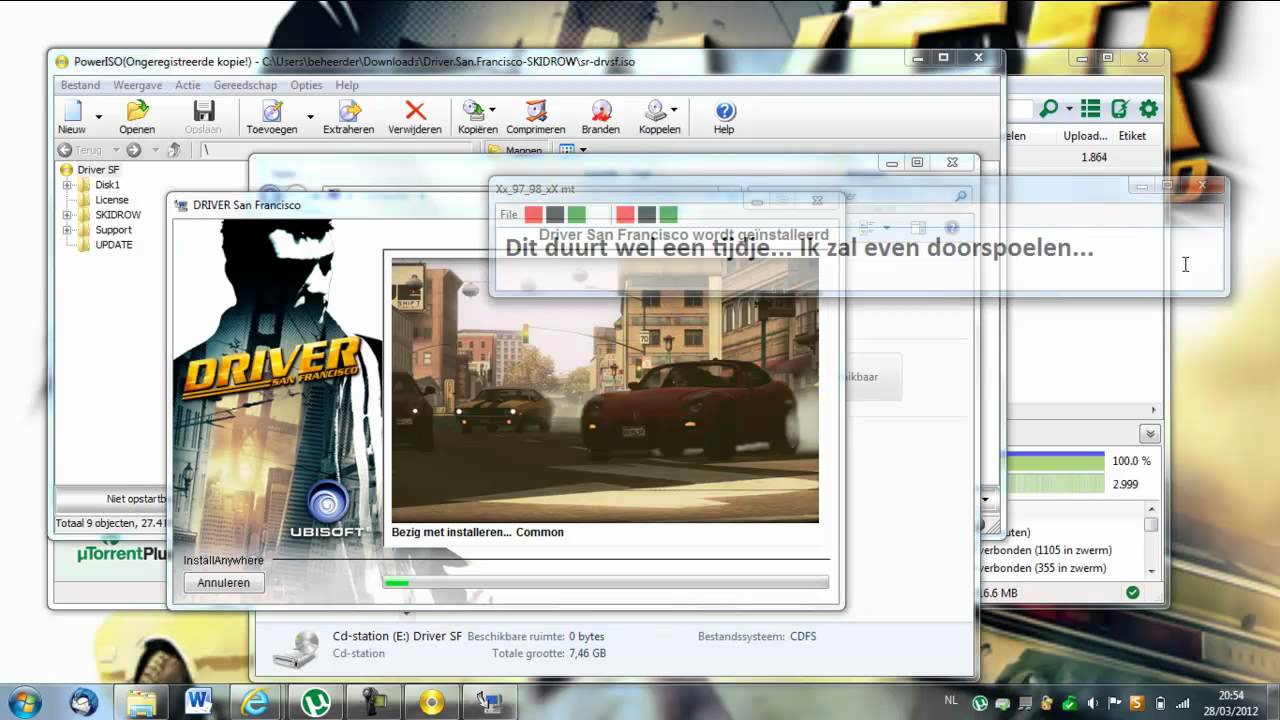
Task: Click the Branden burn disc icon
Action: (601, 110)
